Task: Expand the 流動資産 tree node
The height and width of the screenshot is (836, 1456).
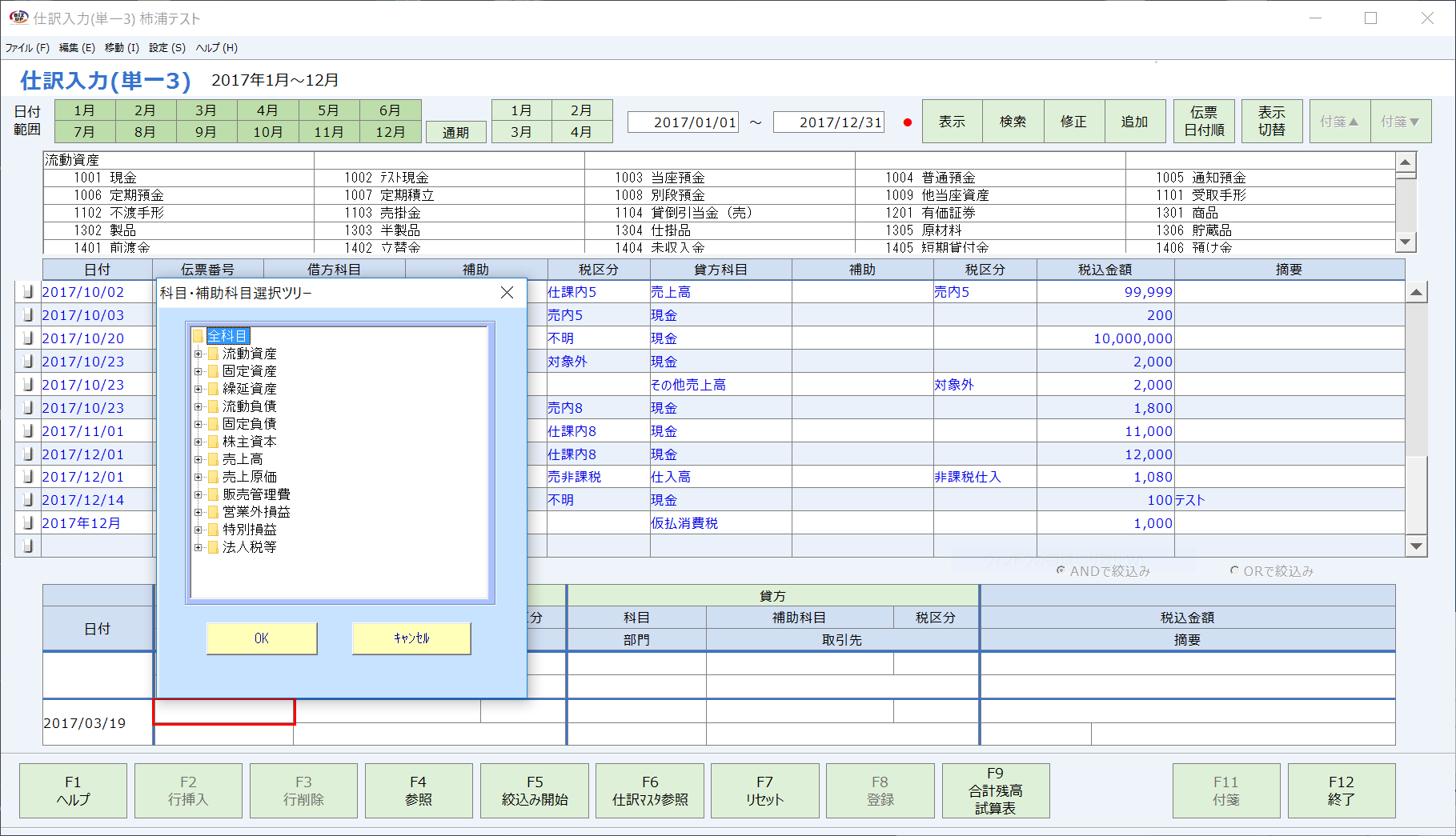Action: (199, 353)
